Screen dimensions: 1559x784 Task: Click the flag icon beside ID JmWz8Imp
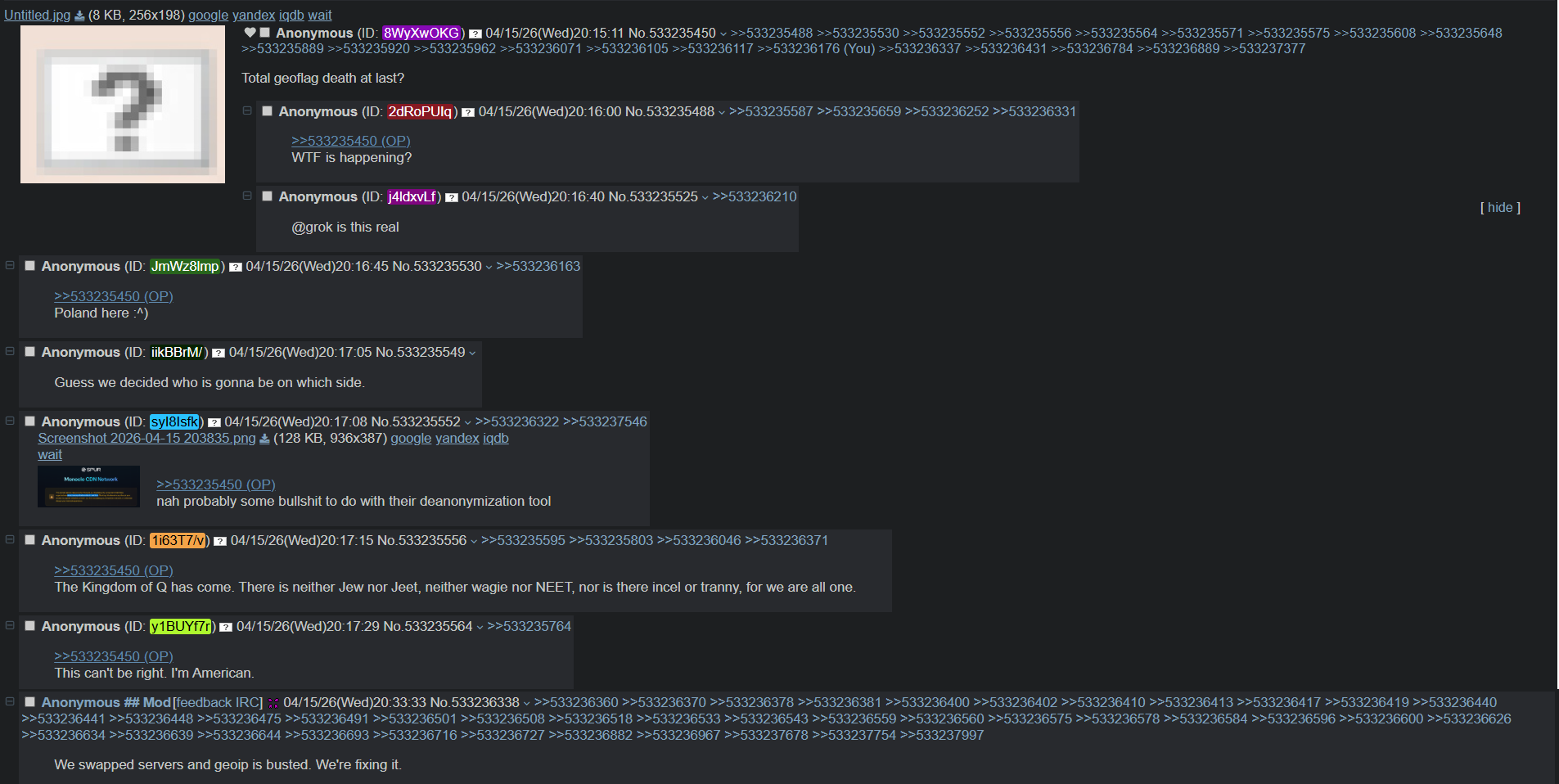pos(236,267)
